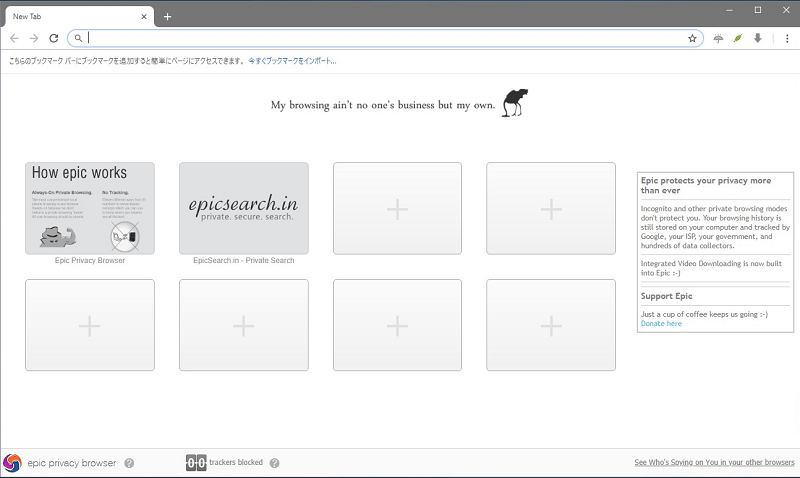Click the Epic Privacy Browser caption

coord(90,260)
